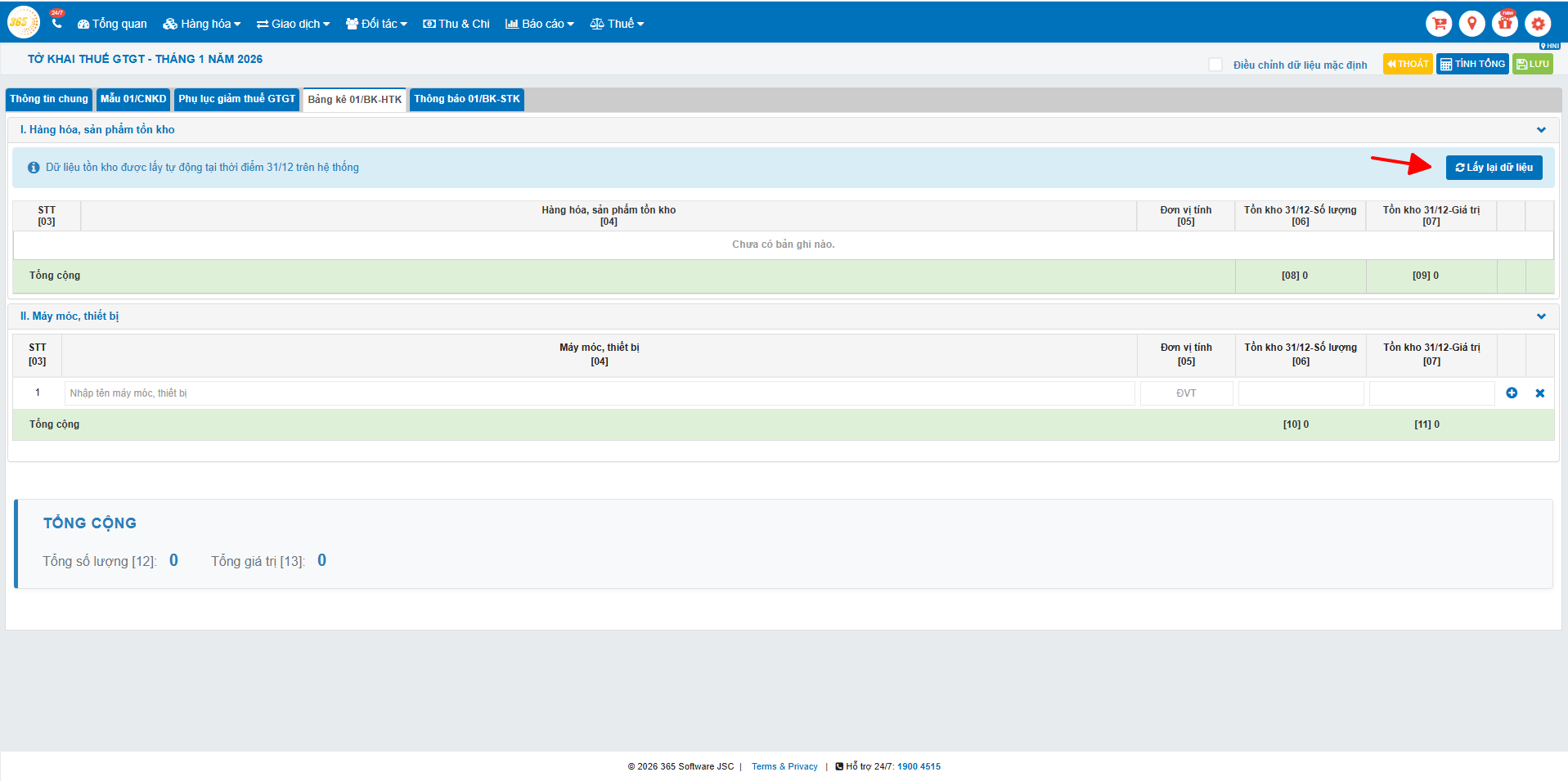The width and height of the screenshot is (1568, 781).
Task: Click the TÍNH TỔNG button
Action: tap(1472, 64)
